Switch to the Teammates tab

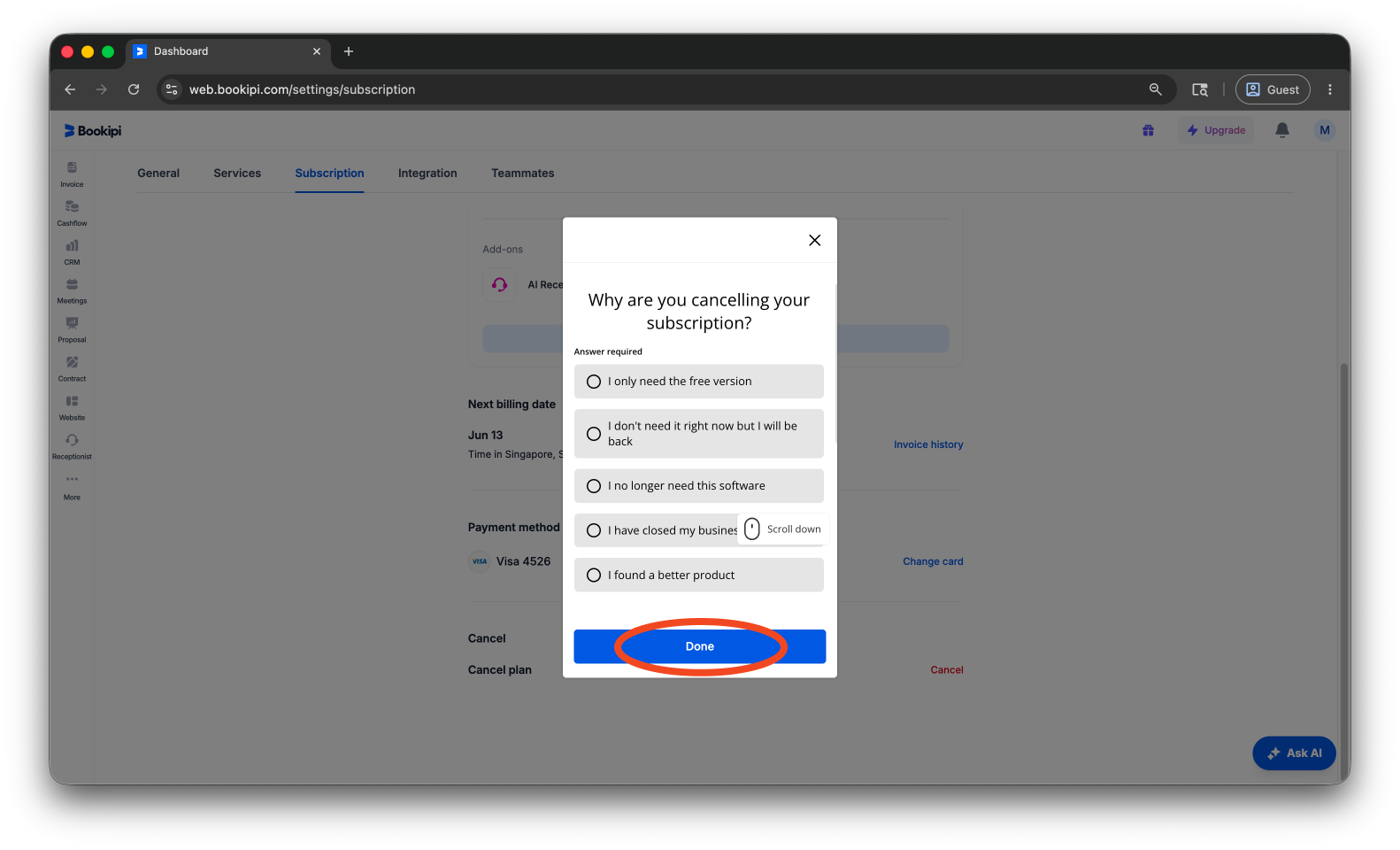[x=523, y=174]
